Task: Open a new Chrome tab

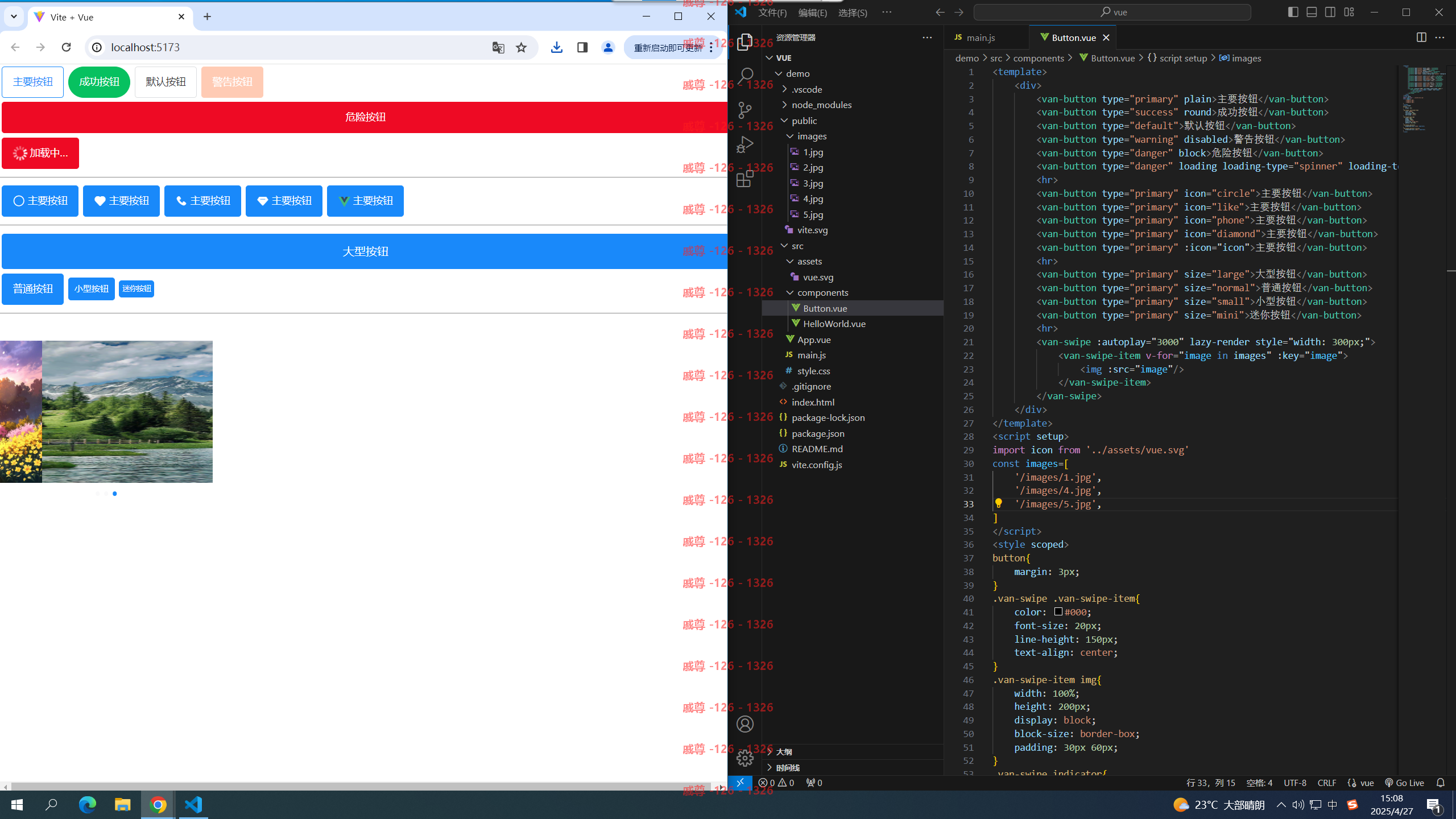Action: pyautogui.click(x=207, y=17)
